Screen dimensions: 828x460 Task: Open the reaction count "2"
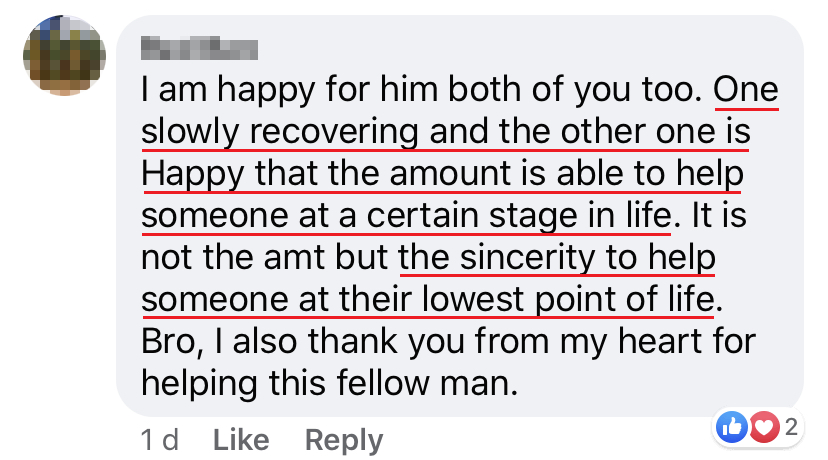point(791,428)
